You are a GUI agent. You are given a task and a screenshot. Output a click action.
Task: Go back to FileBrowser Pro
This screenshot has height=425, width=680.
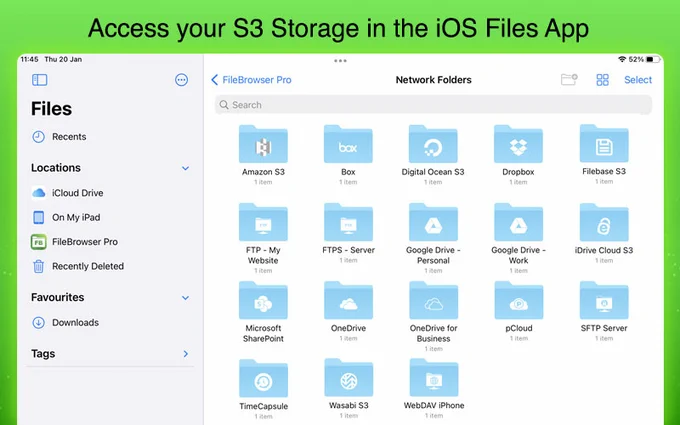point(251,80)
